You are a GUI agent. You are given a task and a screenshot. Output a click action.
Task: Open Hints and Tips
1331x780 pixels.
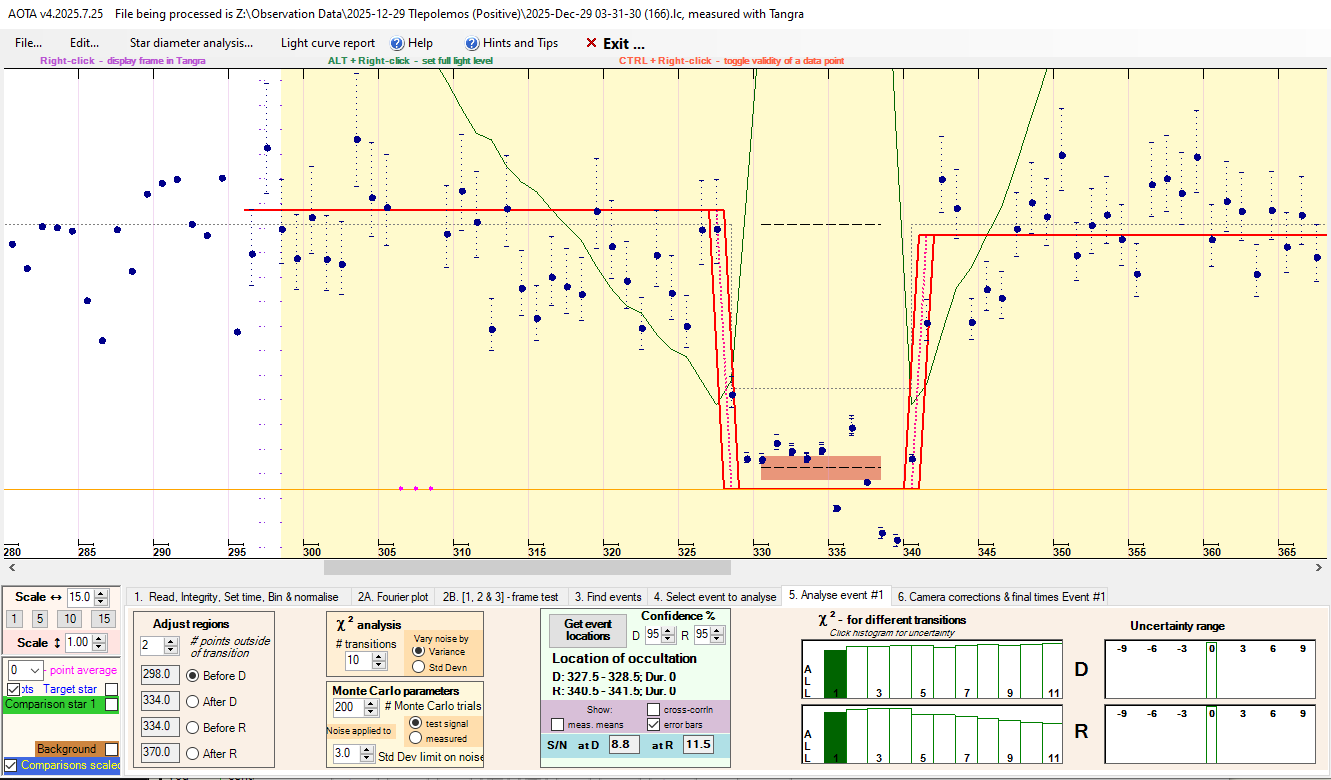(511, 43)
